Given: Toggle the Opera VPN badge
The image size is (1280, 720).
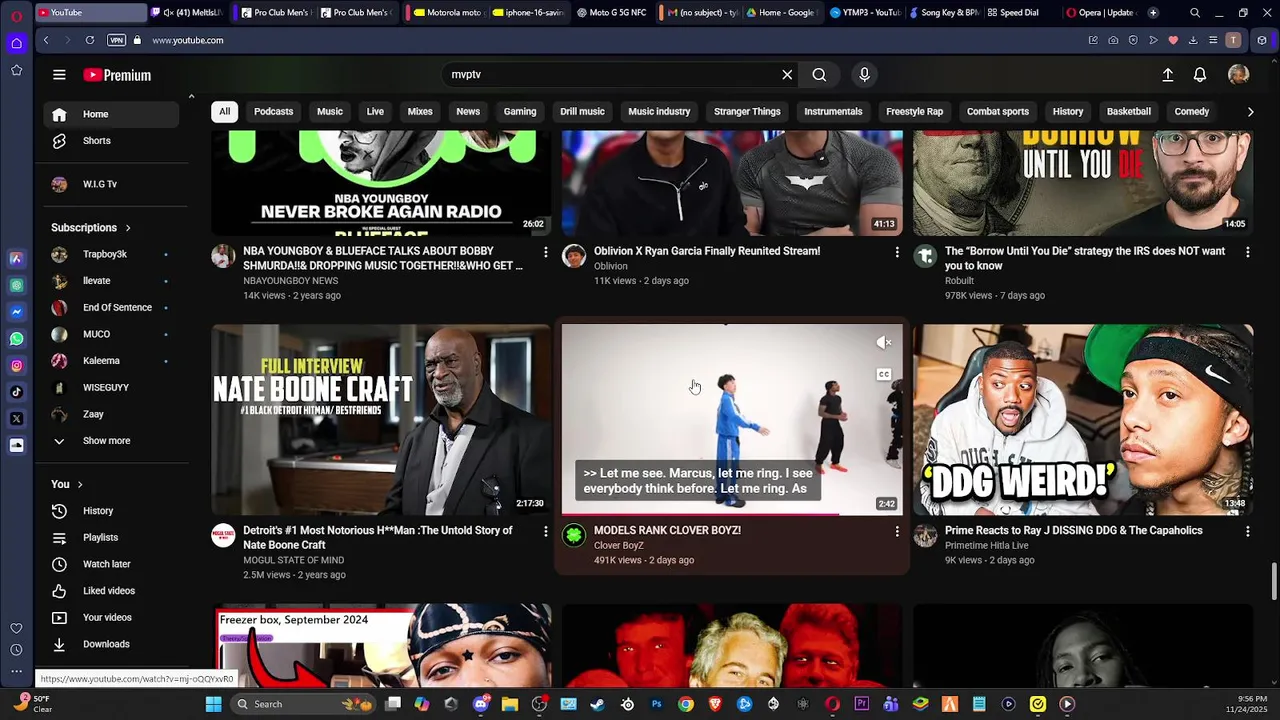Looking at the screenshot, I should point(116,40).
